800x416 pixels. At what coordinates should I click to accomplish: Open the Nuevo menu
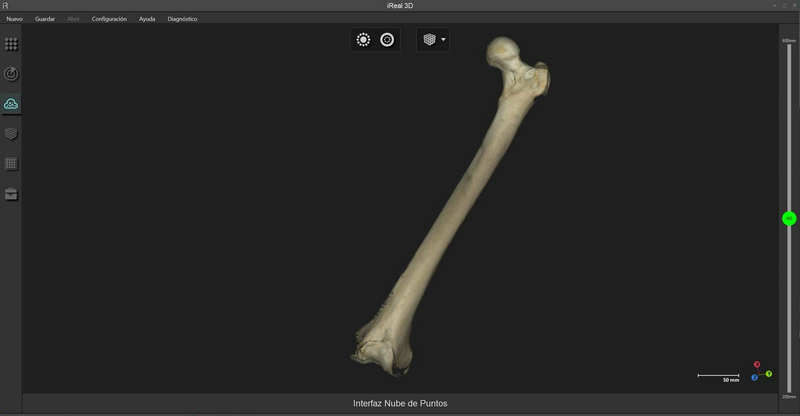[15, 19]
